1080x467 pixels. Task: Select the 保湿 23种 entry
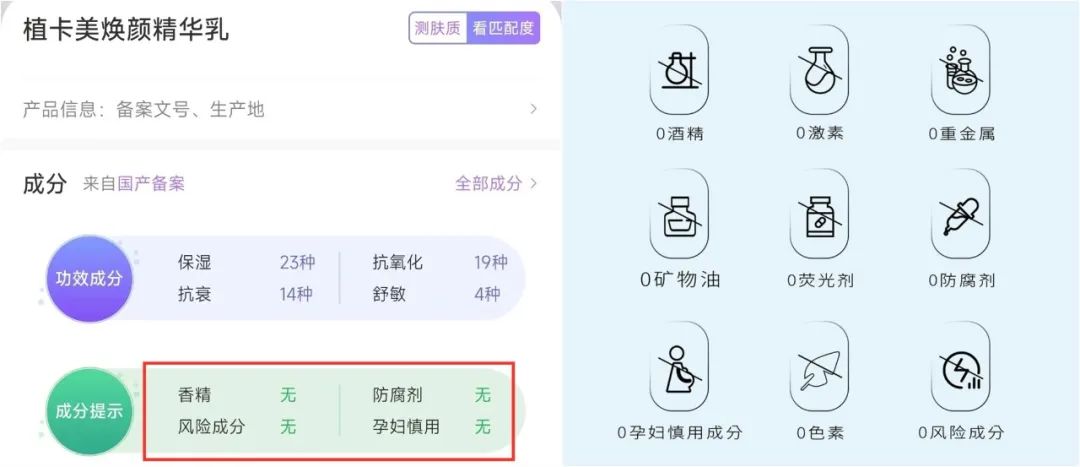point(246,262)
